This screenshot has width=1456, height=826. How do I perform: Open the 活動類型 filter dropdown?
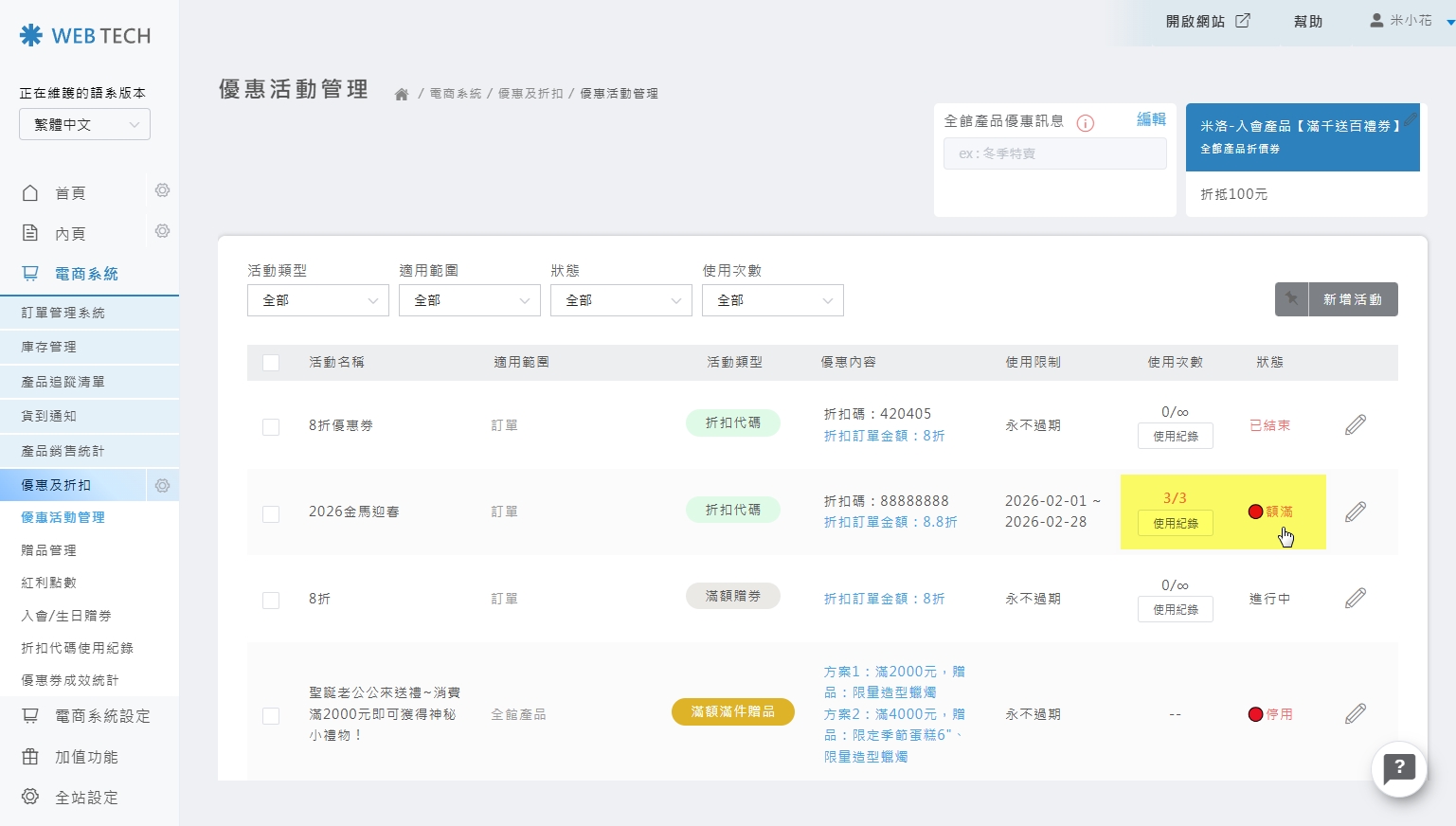click(317, 300)
